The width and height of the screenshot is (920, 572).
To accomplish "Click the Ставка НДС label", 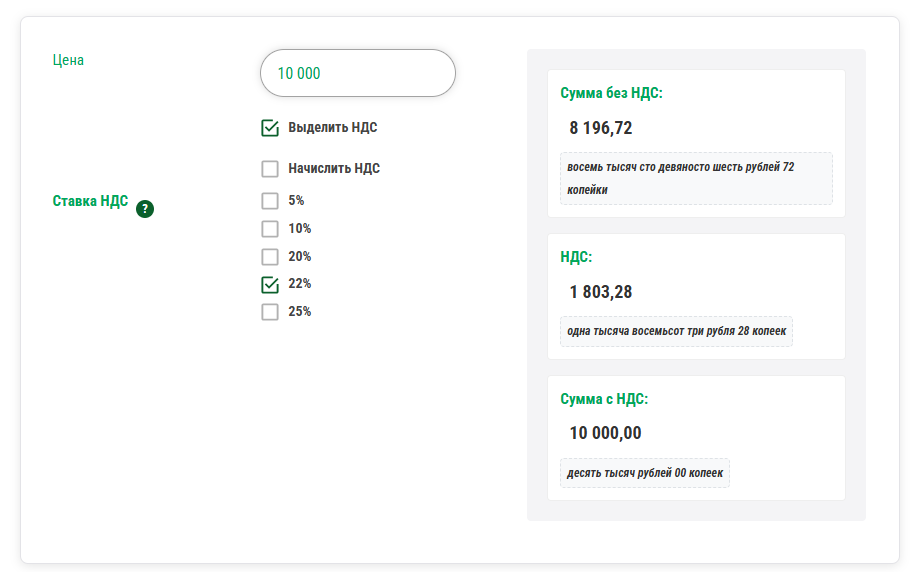I will pos(90,201).
